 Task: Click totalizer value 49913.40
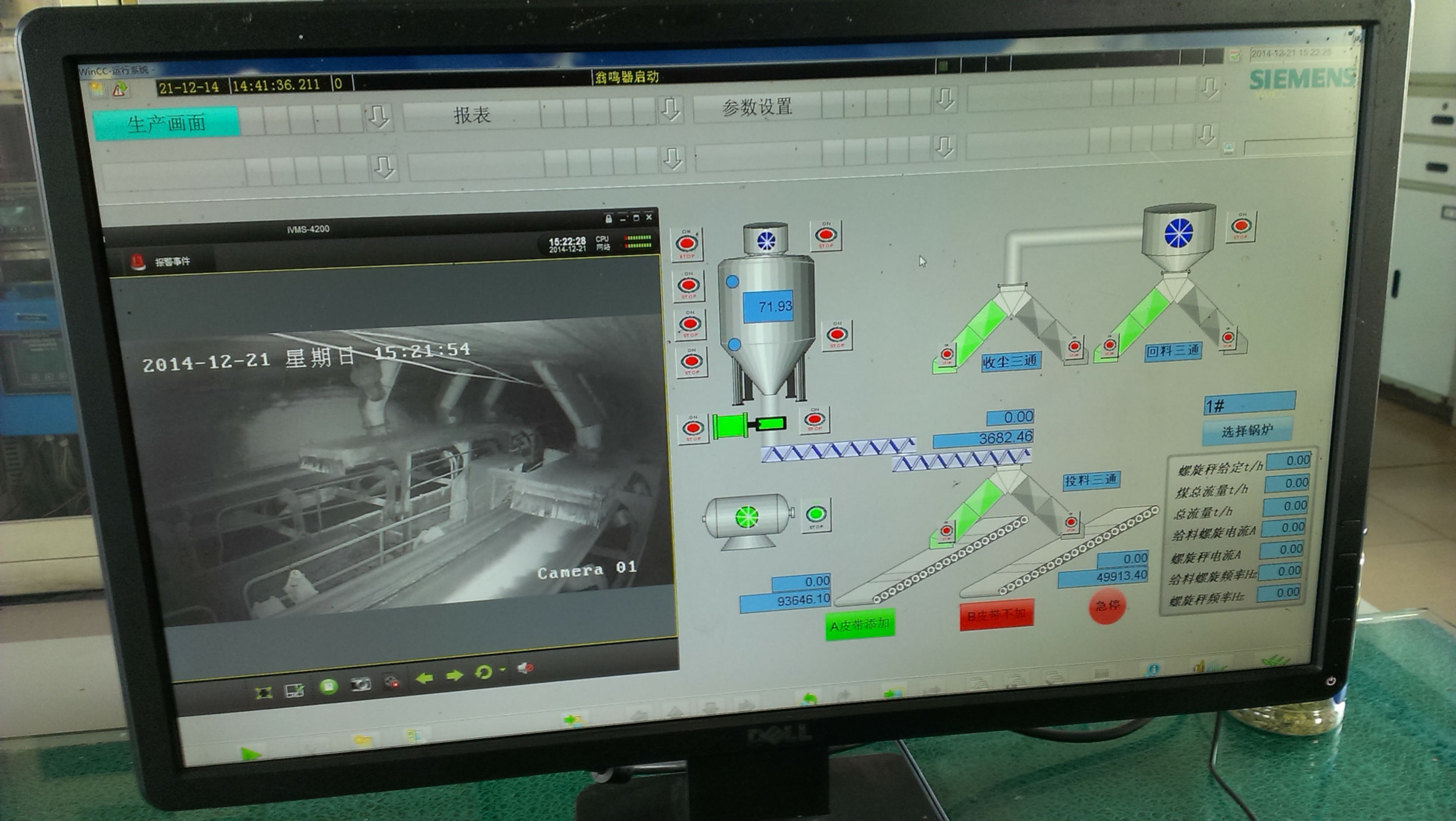1103,577
